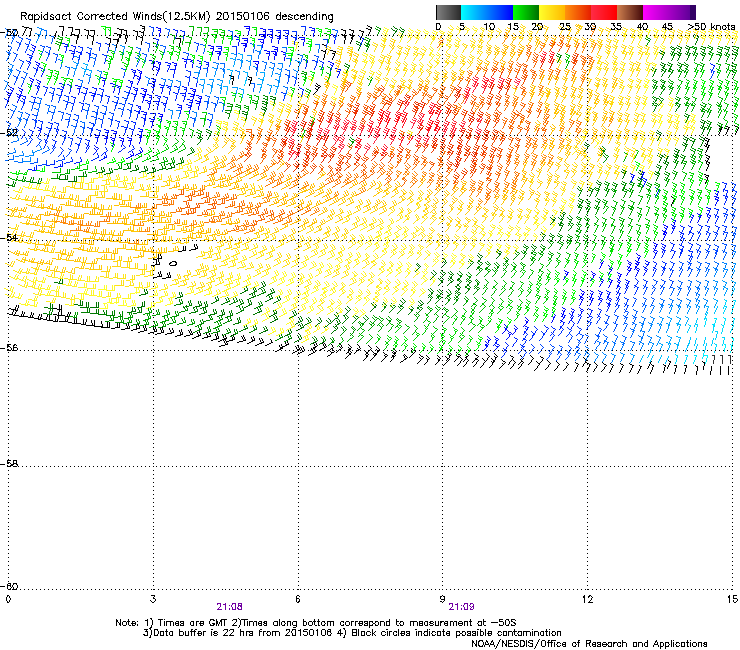Click longitude axis label '15'
This screenshot has height=650, width=740.
(732, 599)
